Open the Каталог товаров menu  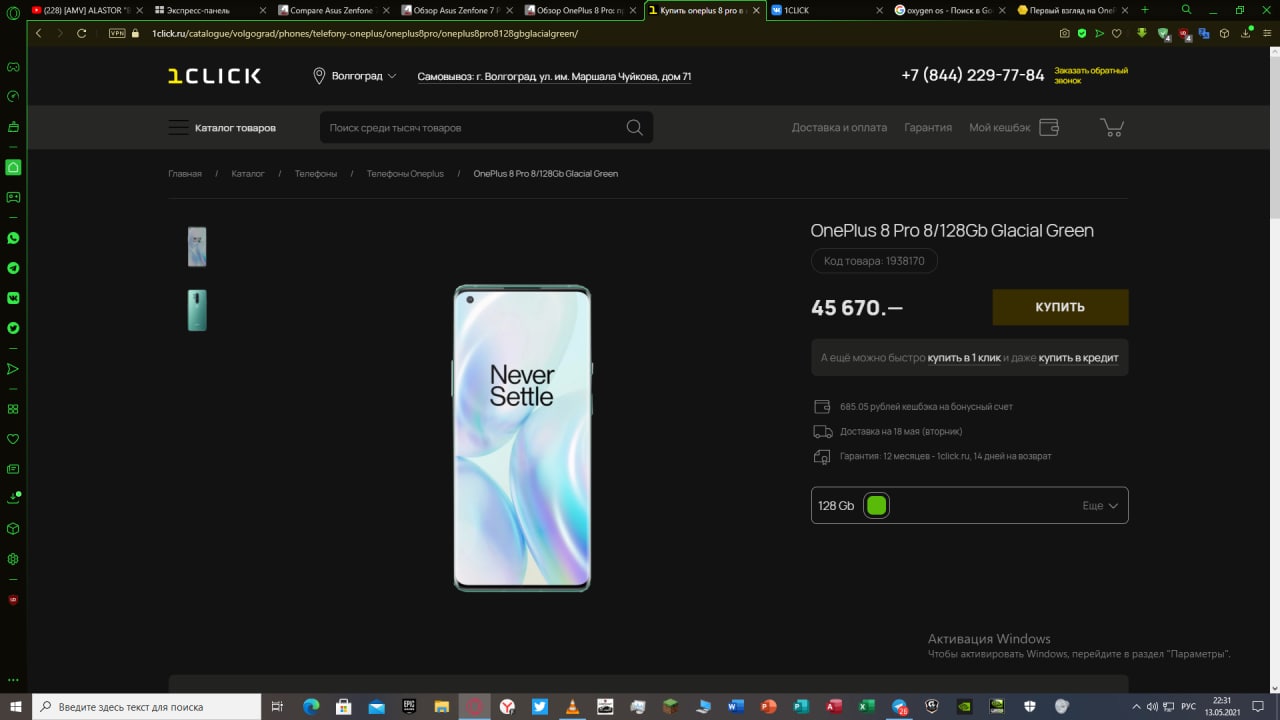(222, 128)
